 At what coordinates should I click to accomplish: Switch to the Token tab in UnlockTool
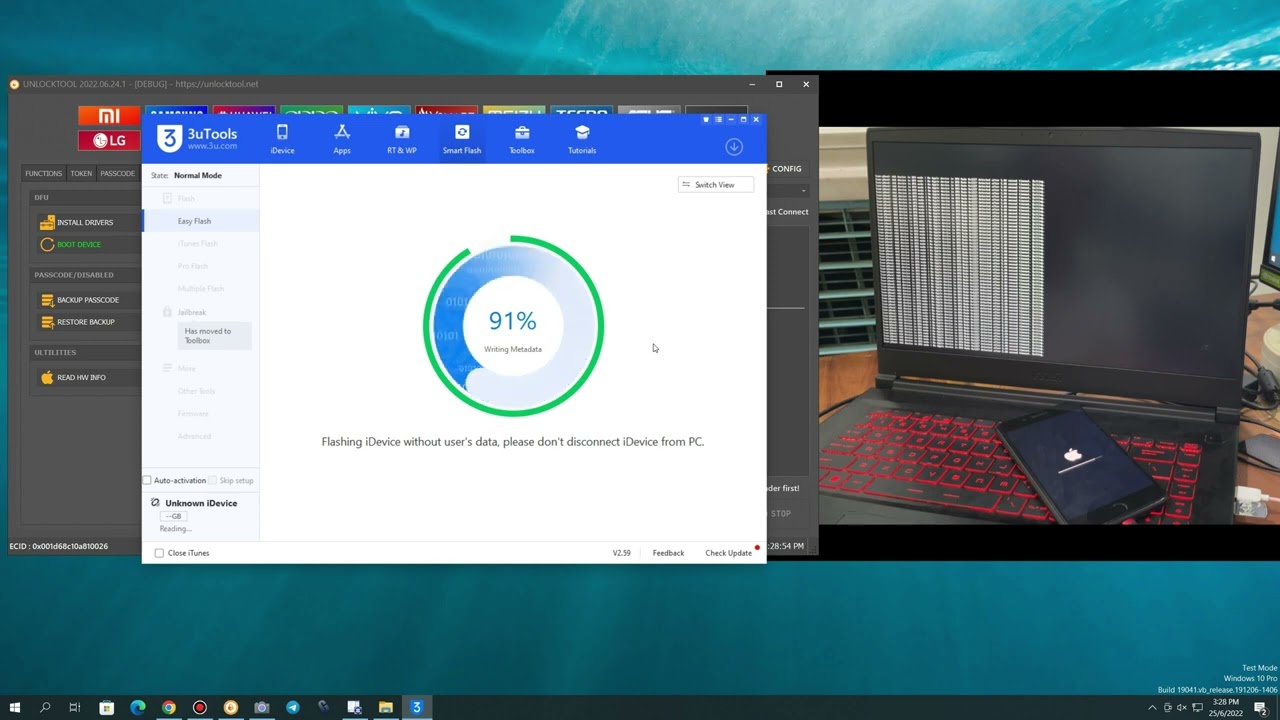coord(81,173)
